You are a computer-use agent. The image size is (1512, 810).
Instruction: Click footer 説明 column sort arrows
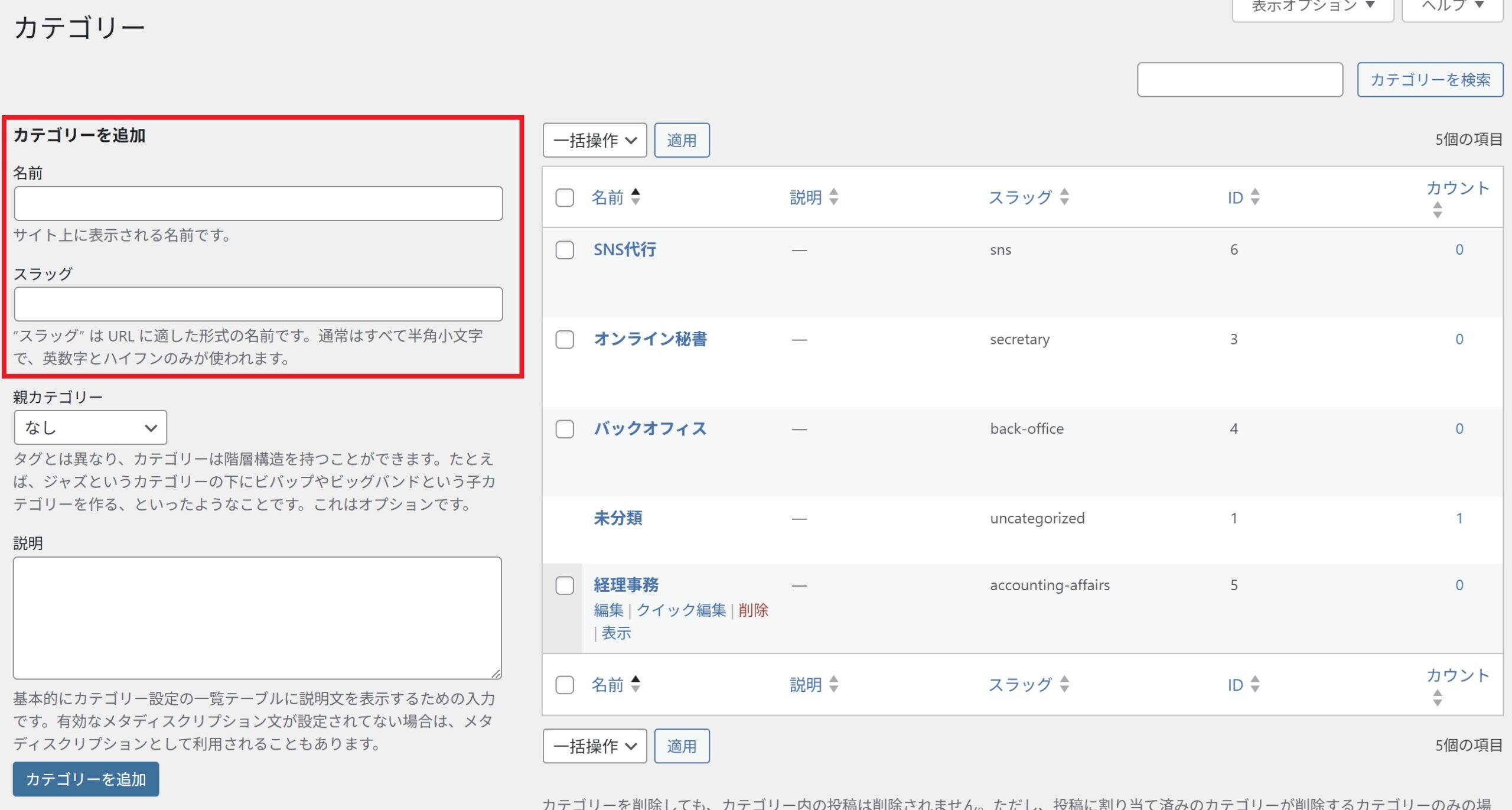point(833,684)
